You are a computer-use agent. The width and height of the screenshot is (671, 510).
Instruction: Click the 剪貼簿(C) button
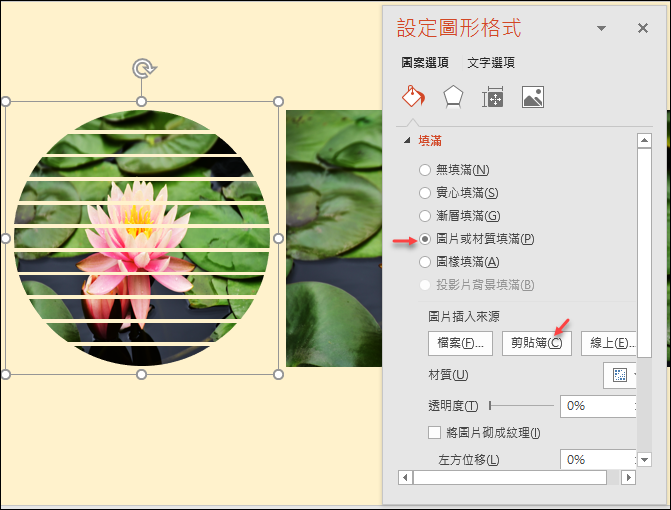click(x=537, y=343)
